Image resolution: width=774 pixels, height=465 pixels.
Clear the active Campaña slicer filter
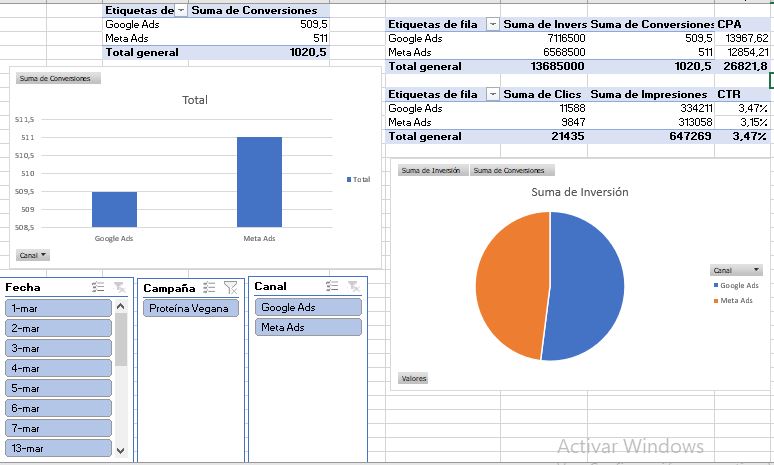231,287
